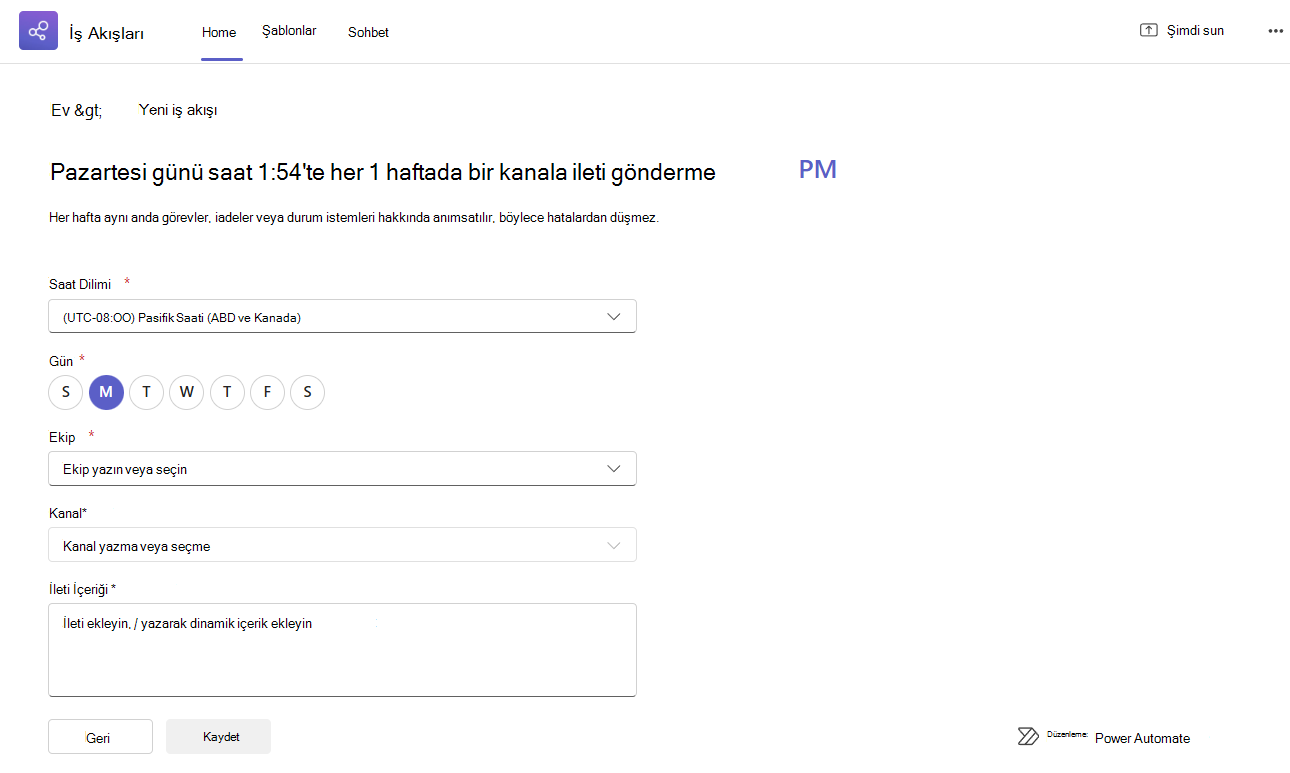The image size is (1290, 773).
Task: Click the İş Akışları app logo icon
Action: pyautogui.click(x=38, y=31)
